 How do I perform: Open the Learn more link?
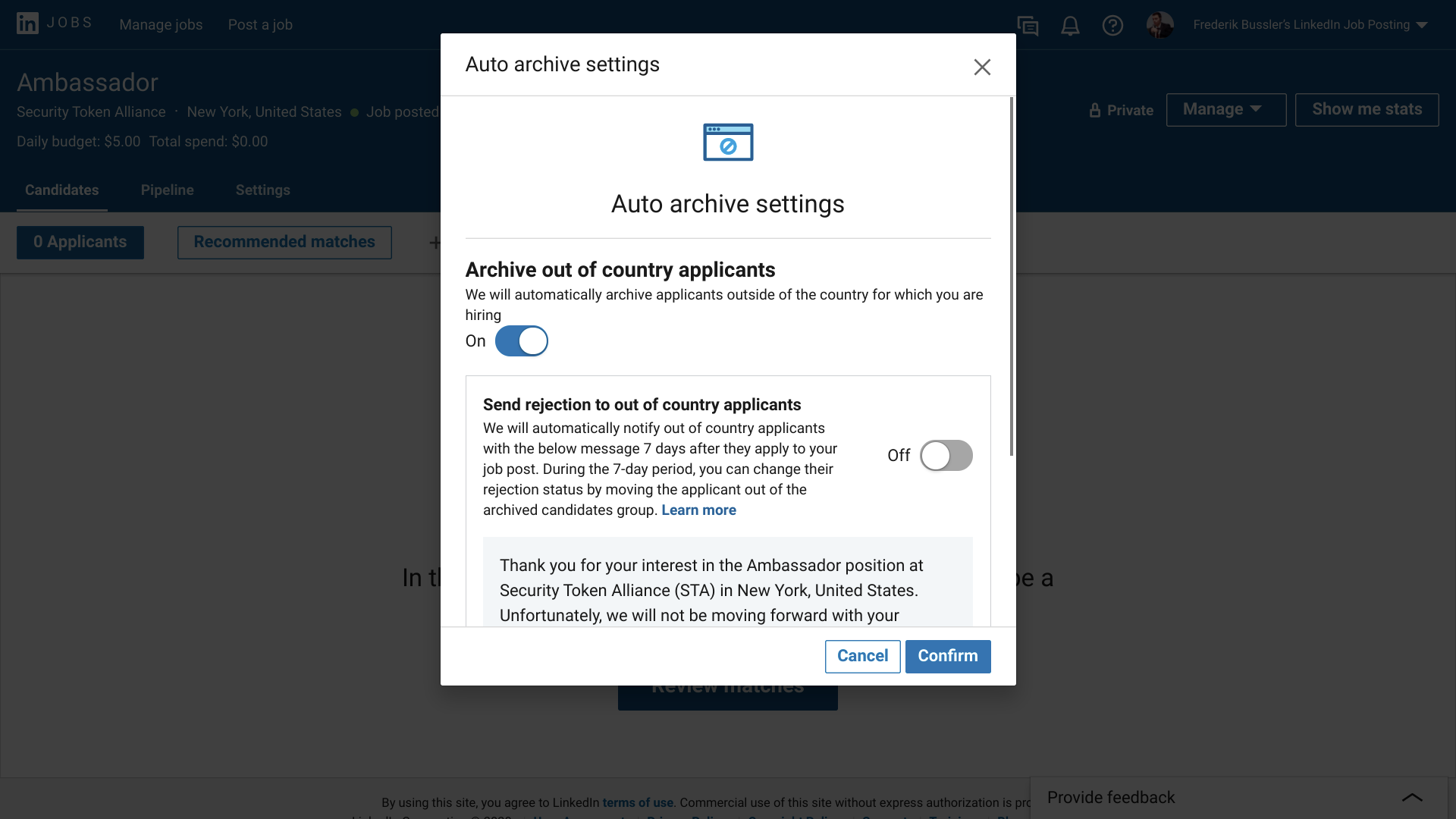(698, 510)
